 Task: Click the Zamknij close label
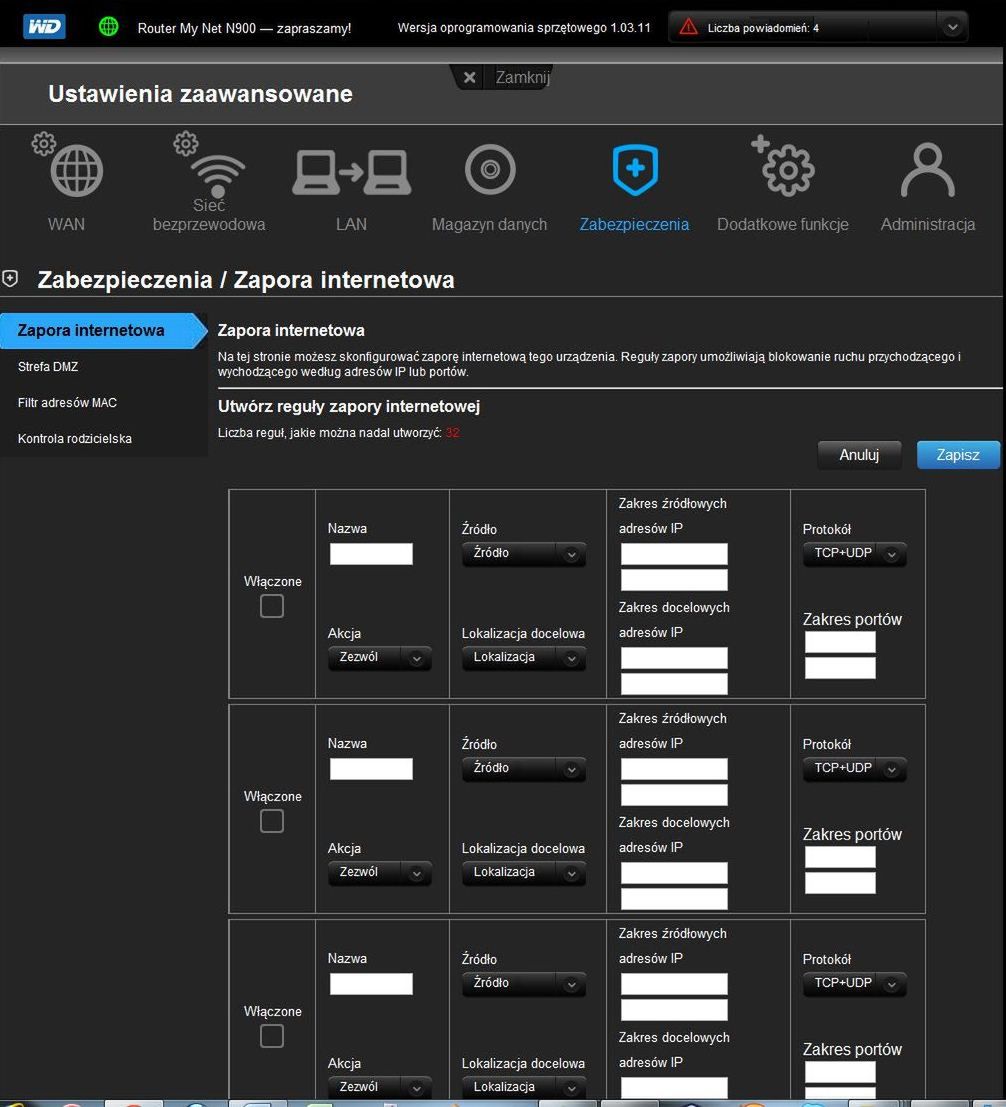click(522, 77)
